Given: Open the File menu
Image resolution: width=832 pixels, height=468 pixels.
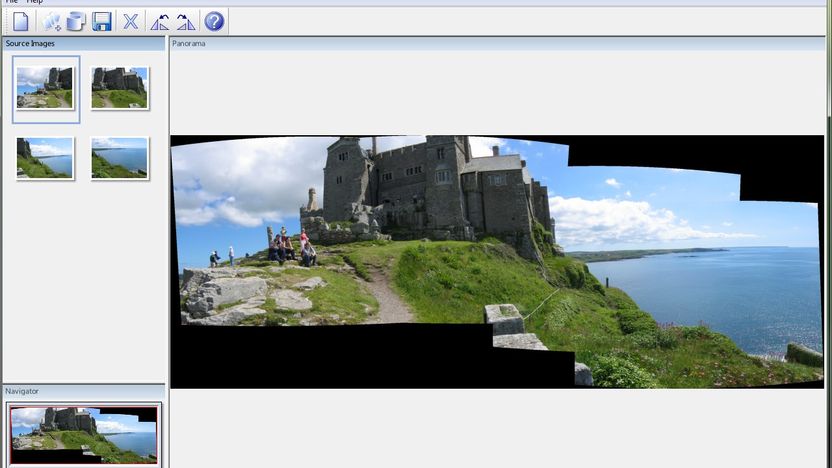Looking at the screenshot, I should click(11, 2).
